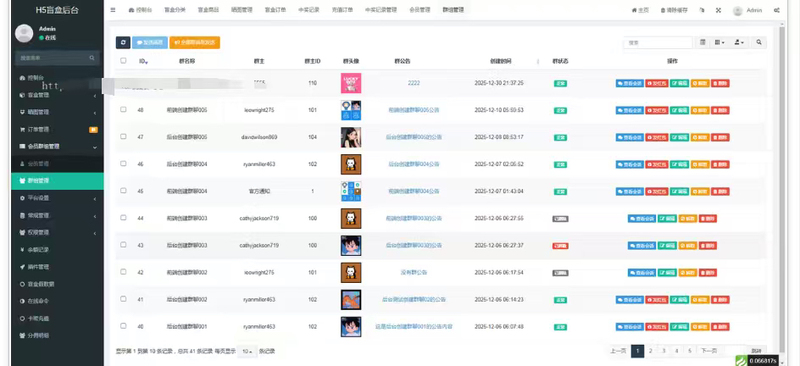Click the blue 查看会话 button for row 42

tap(642, 273)
